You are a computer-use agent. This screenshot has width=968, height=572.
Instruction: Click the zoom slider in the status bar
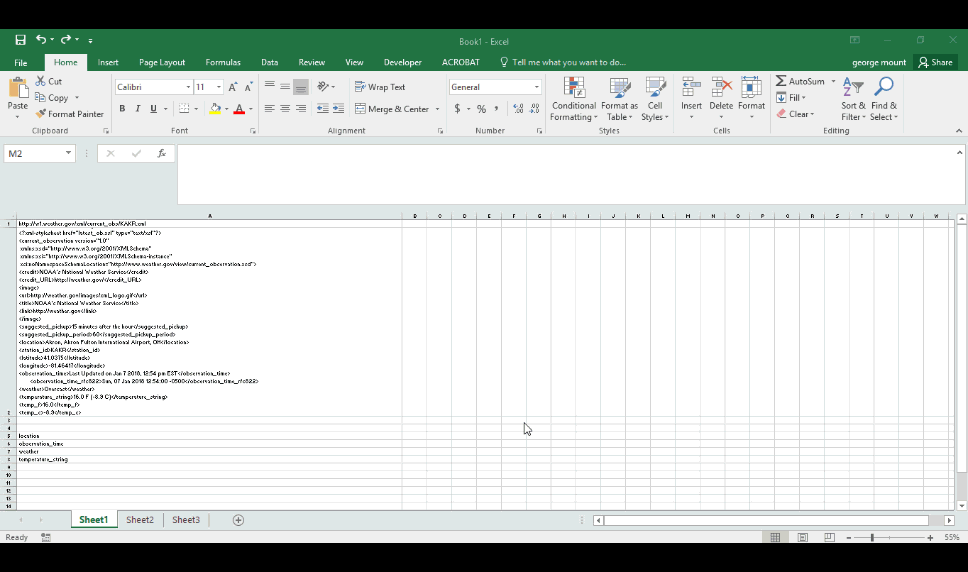coord(872,538)
